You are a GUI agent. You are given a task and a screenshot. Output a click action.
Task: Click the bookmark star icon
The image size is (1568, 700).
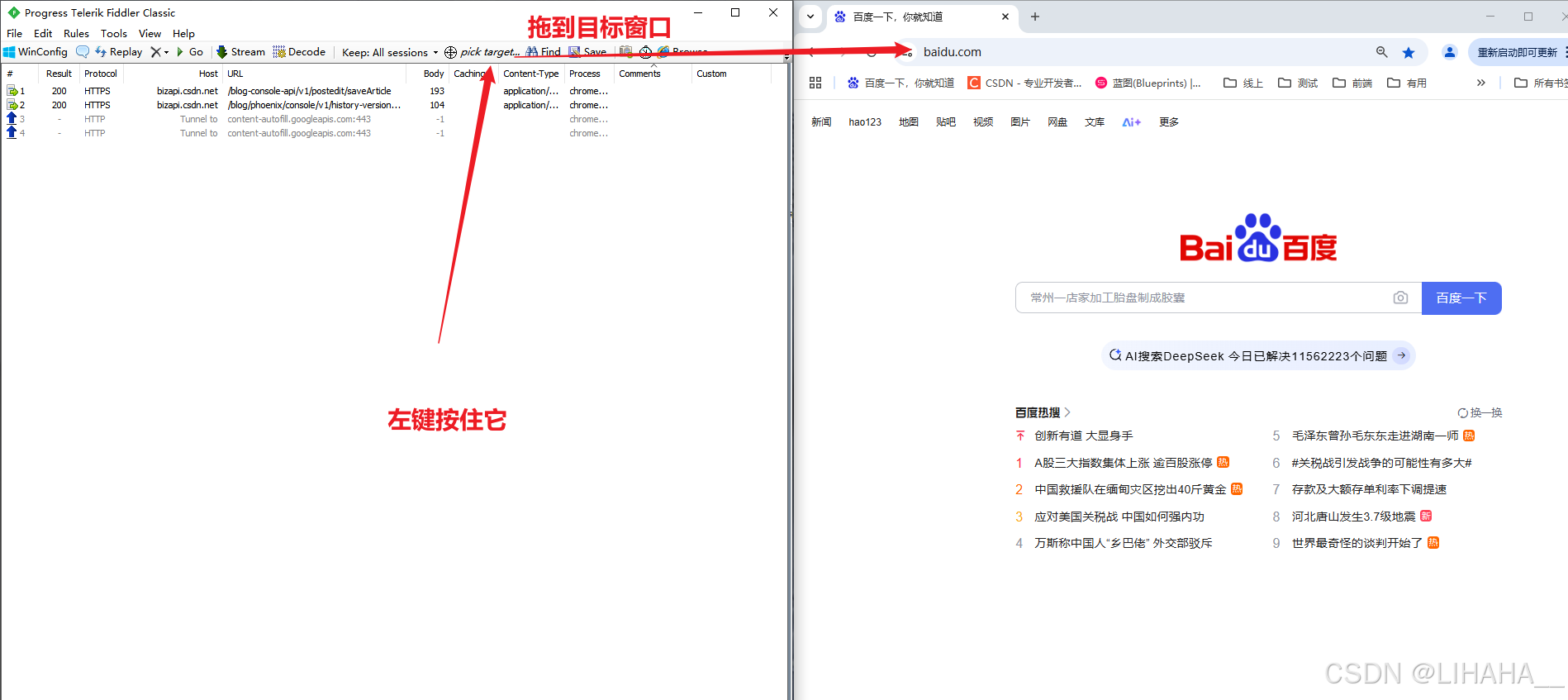click(x=1409, y=52)
